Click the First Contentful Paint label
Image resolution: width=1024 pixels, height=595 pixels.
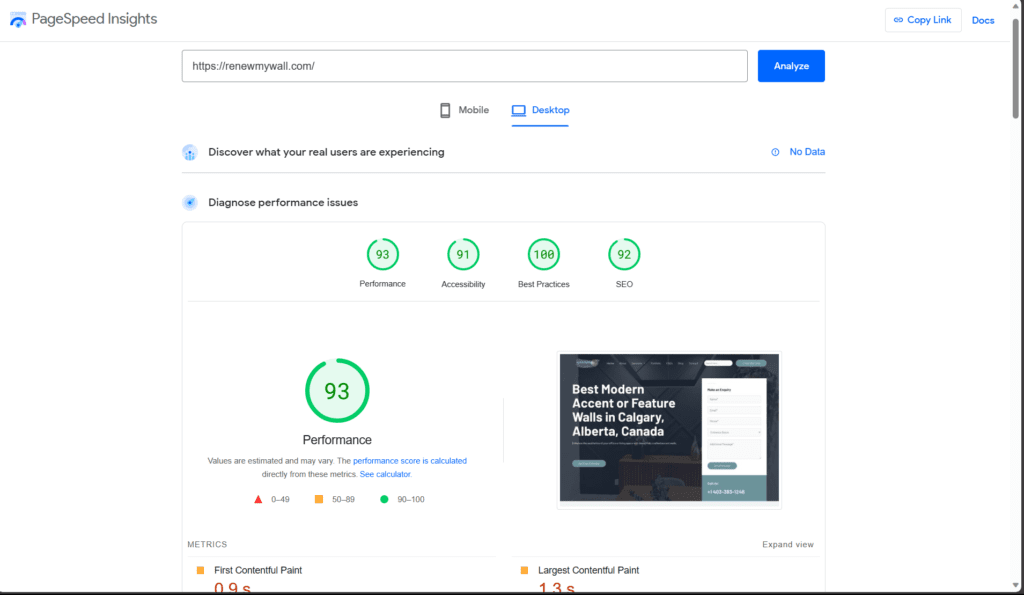(258, 570)
